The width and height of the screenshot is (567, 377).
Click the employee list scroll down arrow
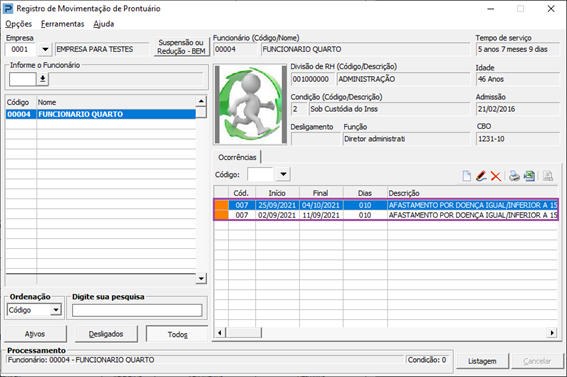[x=201, y=278]
